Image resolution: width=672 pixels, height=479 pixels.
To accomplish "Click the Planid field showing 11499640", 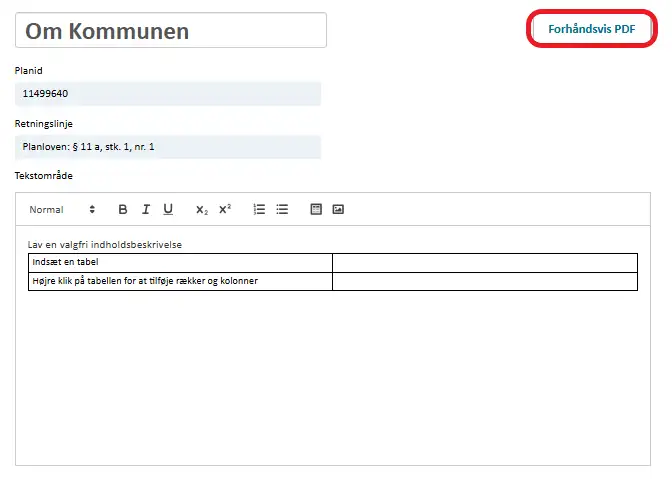I will point(168,94).
